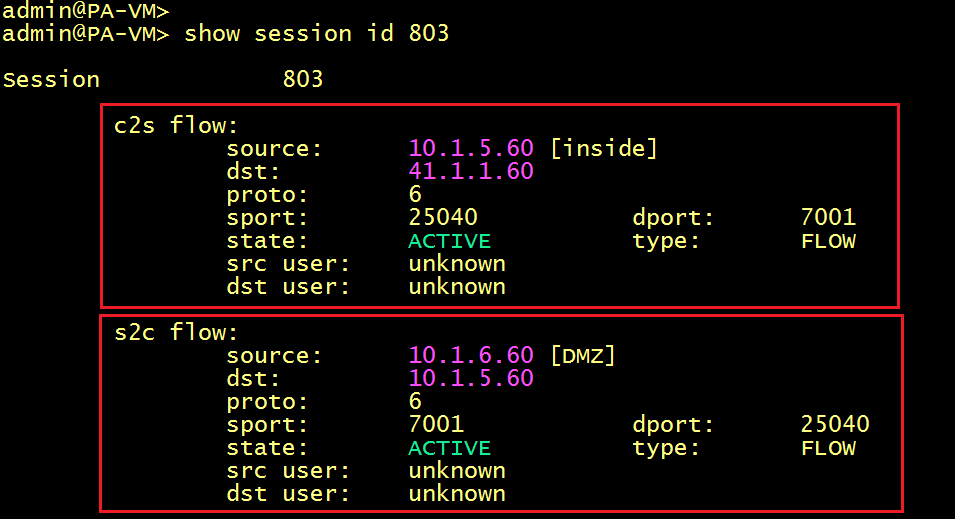Click the [inside] zone label
Screen dimensions: 955x519
pos(604,148)
